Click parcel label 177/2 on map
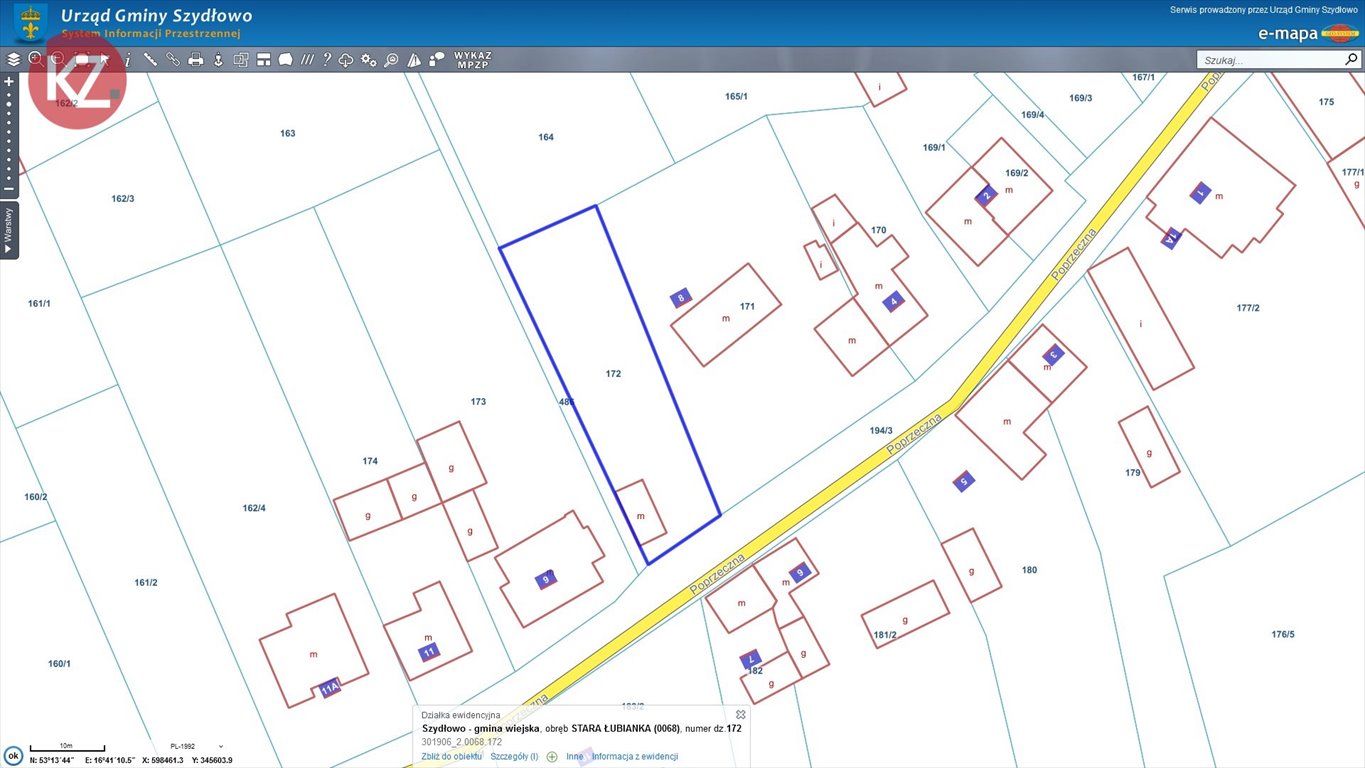This screenshot has height=768, width=1365. (x=1248, y=308)
